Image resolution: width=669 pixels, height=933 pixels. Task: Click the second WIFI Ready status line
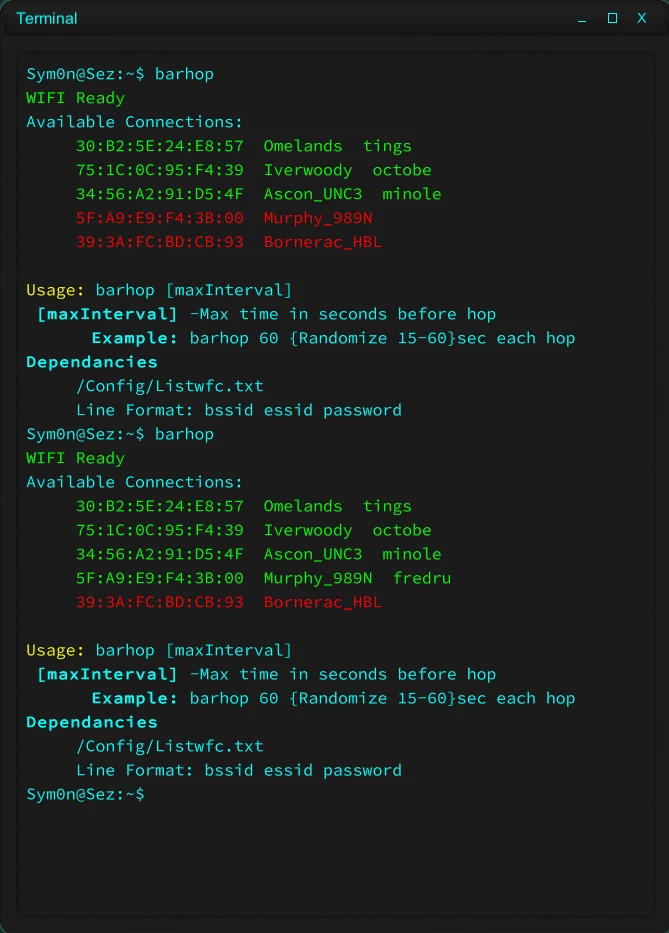click(75, 458)
